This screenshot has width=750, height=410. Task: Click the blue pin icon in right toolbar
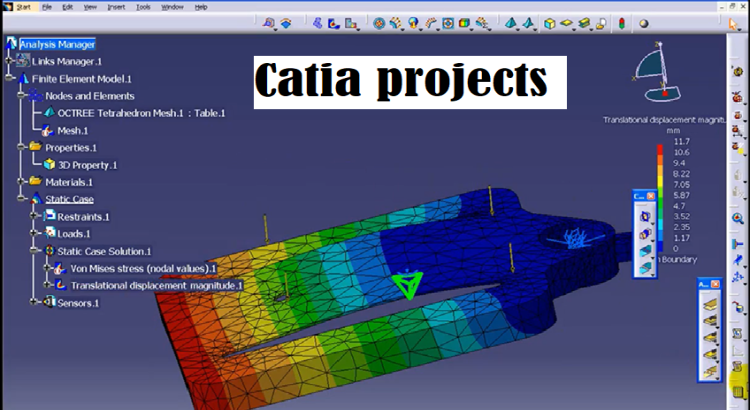[738, 260]
